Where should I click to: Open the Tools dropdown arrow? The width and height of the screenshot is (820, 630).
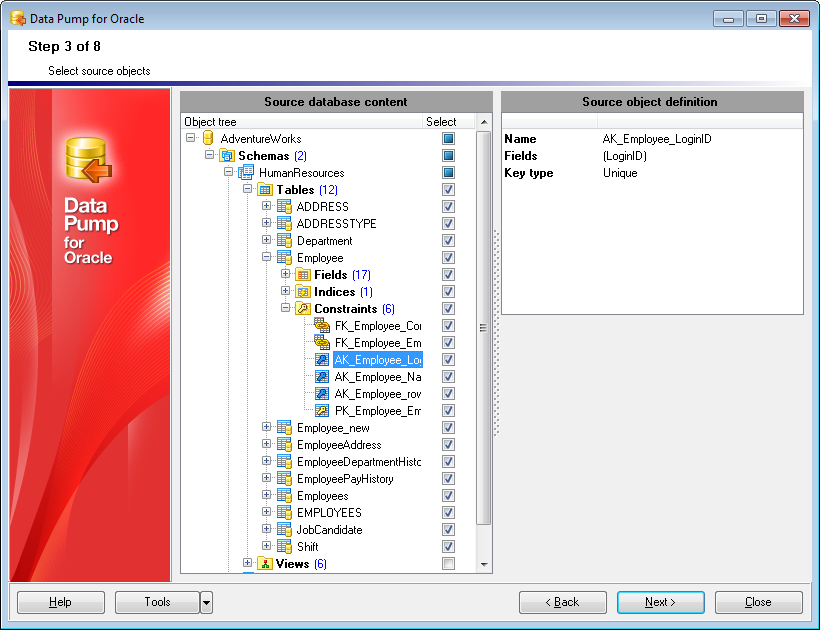(206, 602)
